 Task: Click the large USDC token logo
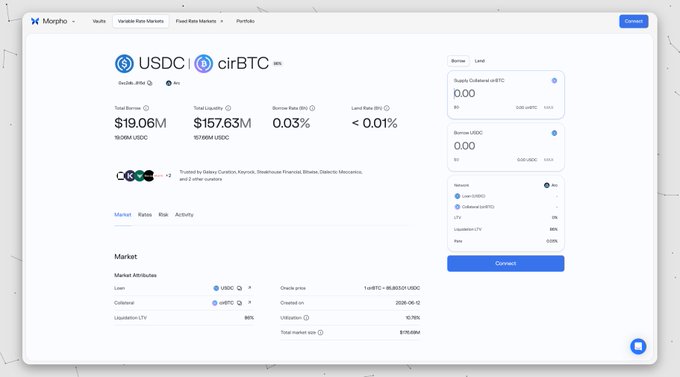[x=124, y=63]
